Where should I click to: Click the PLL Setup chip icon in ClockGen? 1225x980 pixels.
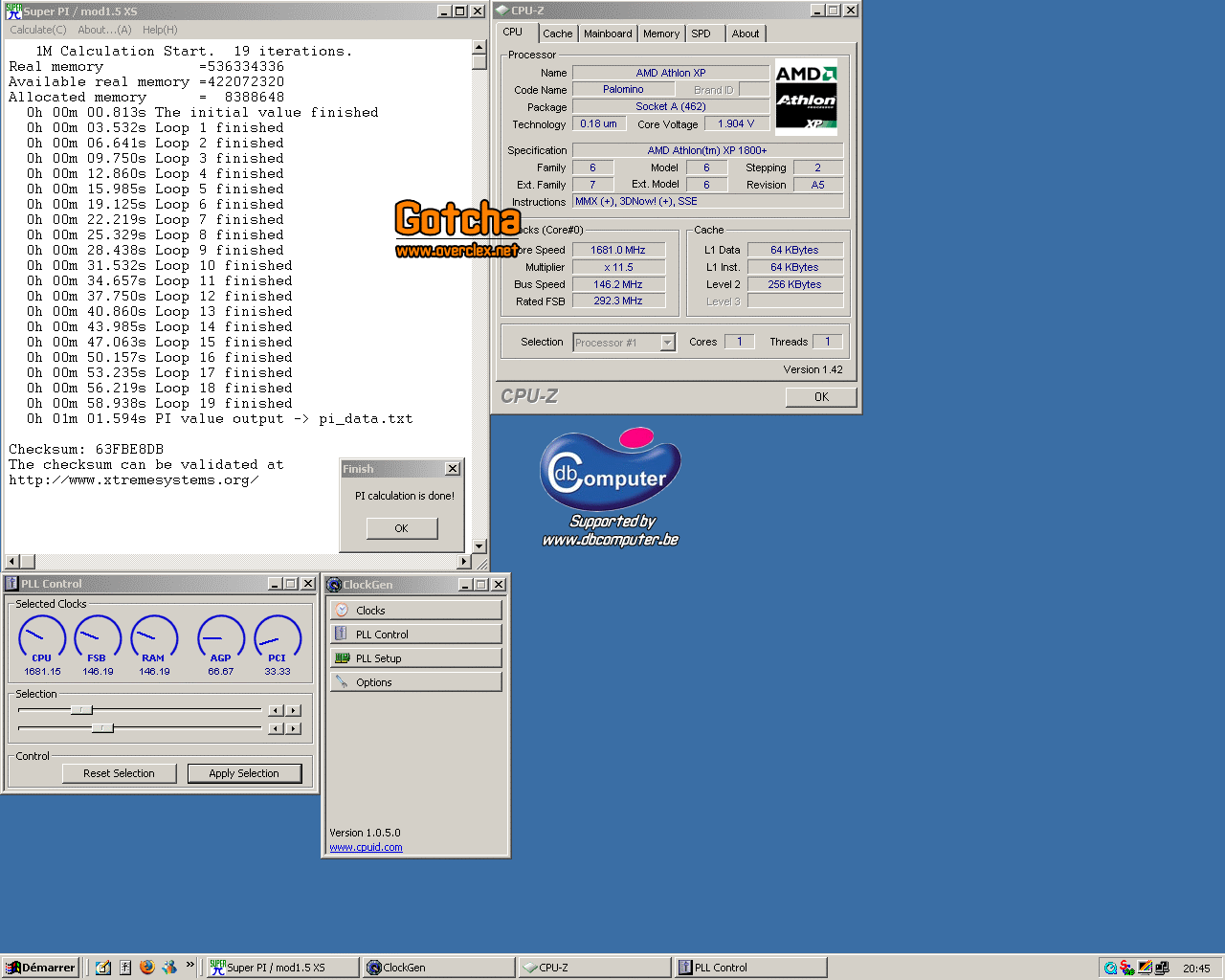pyautogui.click(x=342, y=657)
